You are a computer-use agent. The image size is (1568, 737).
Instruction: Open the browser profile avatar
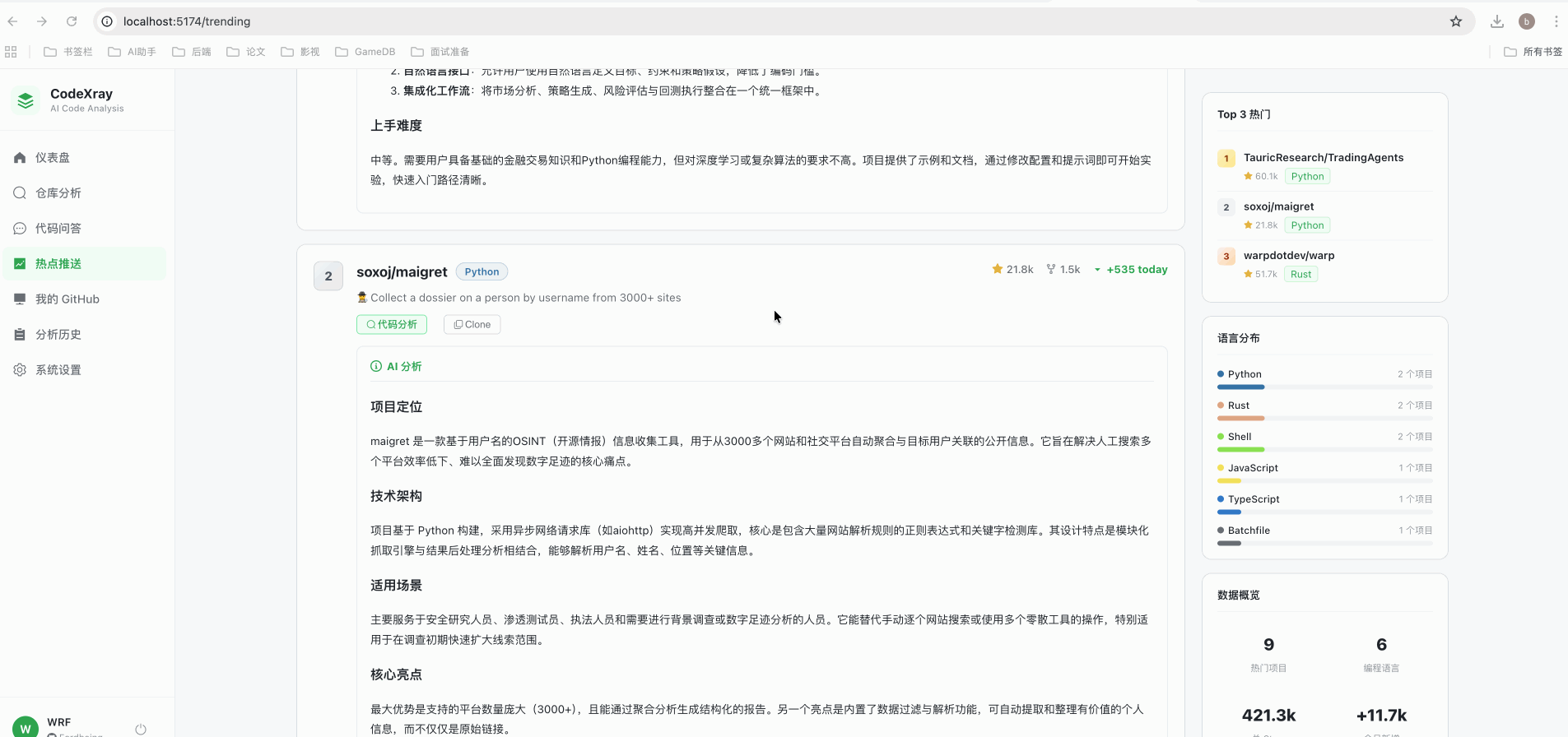(x=1527, y=21)
